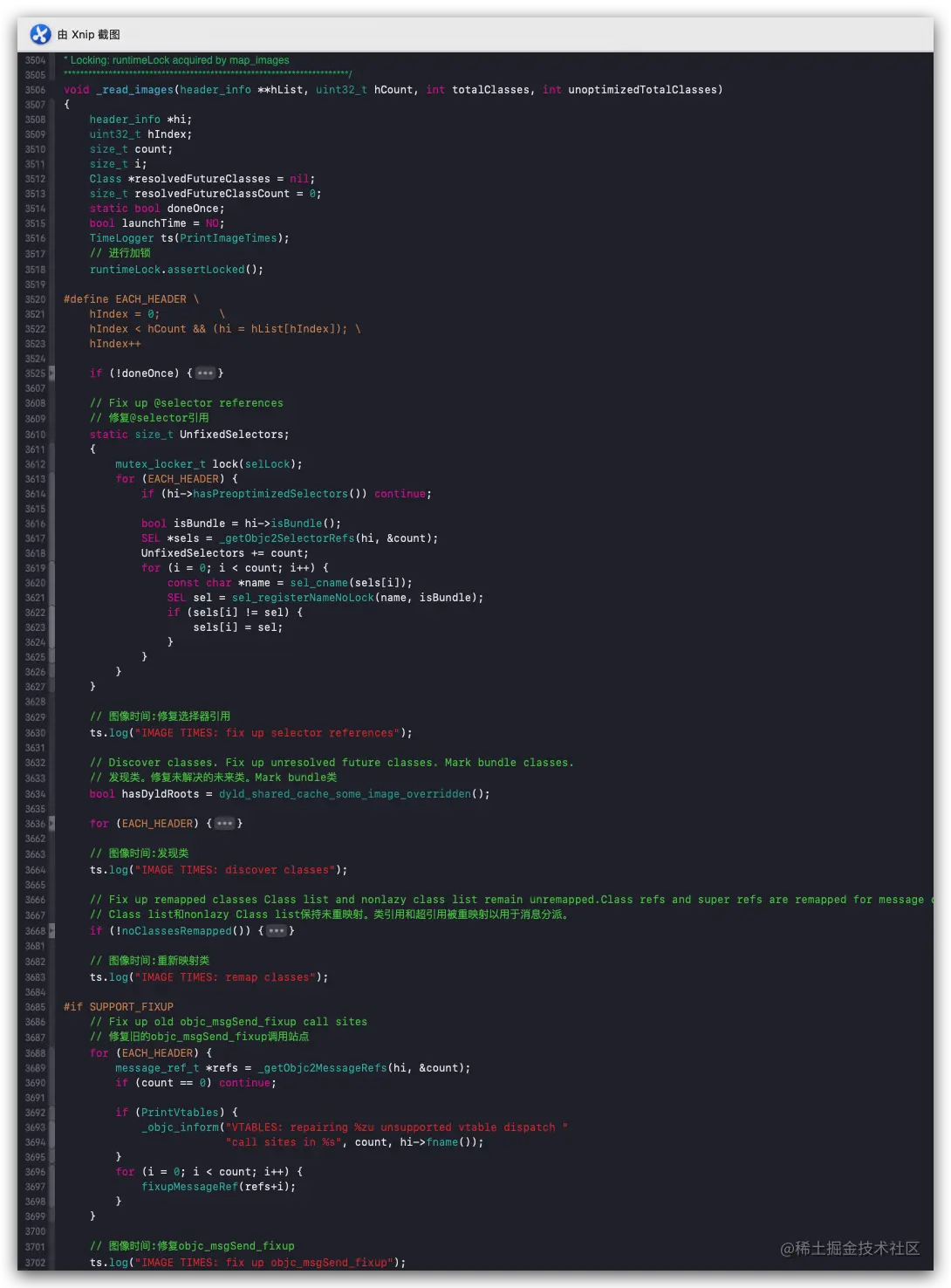Click the '由 Xnip 截图' window title
Screen dimensions: 951x1288
(89, 34)
